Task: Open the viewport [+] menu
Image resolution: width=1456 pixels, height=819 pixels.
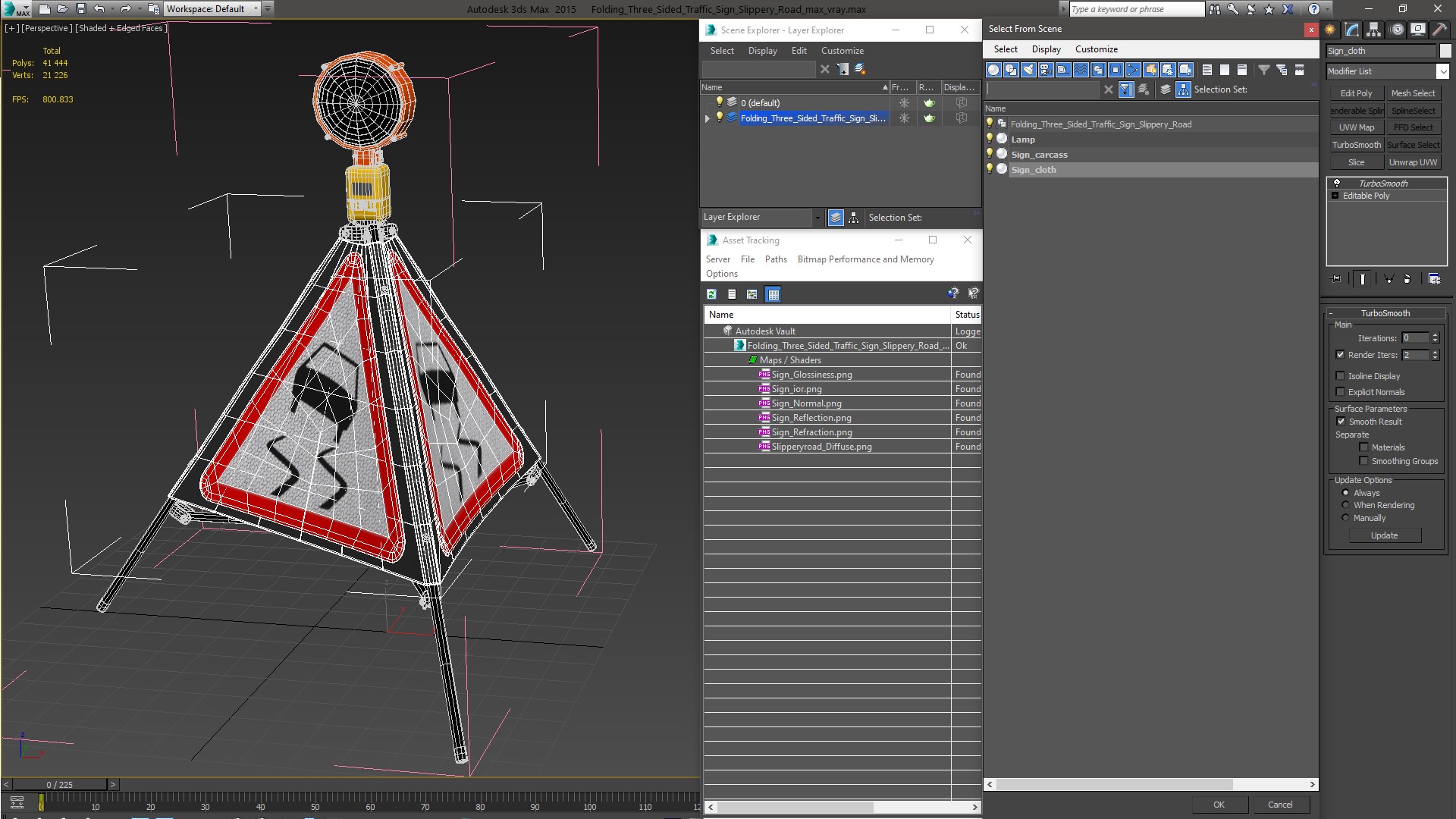Action: pos(11,28)
